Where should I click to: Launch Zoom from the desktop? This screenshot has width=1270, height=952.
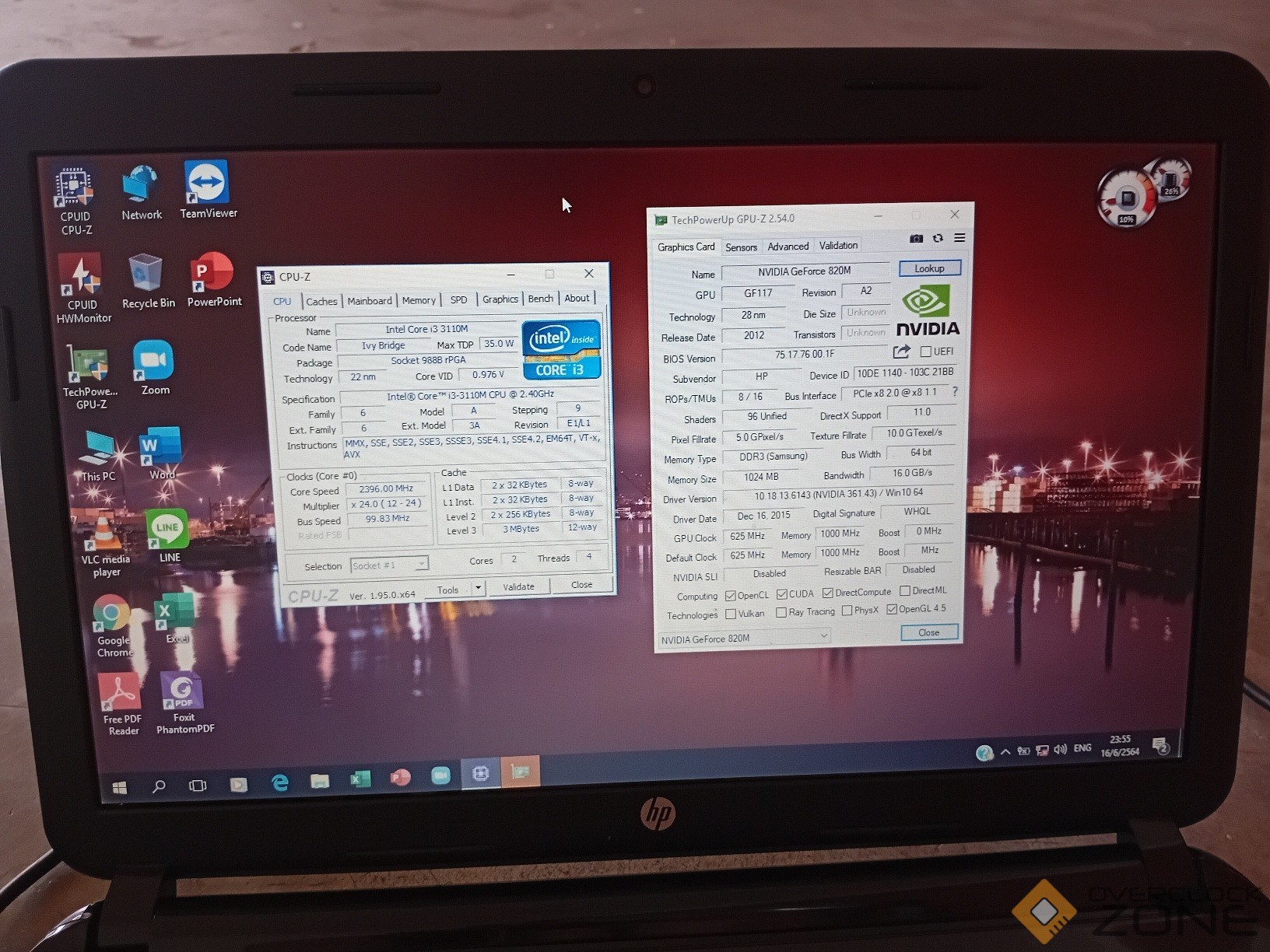[x=154, y=368]
